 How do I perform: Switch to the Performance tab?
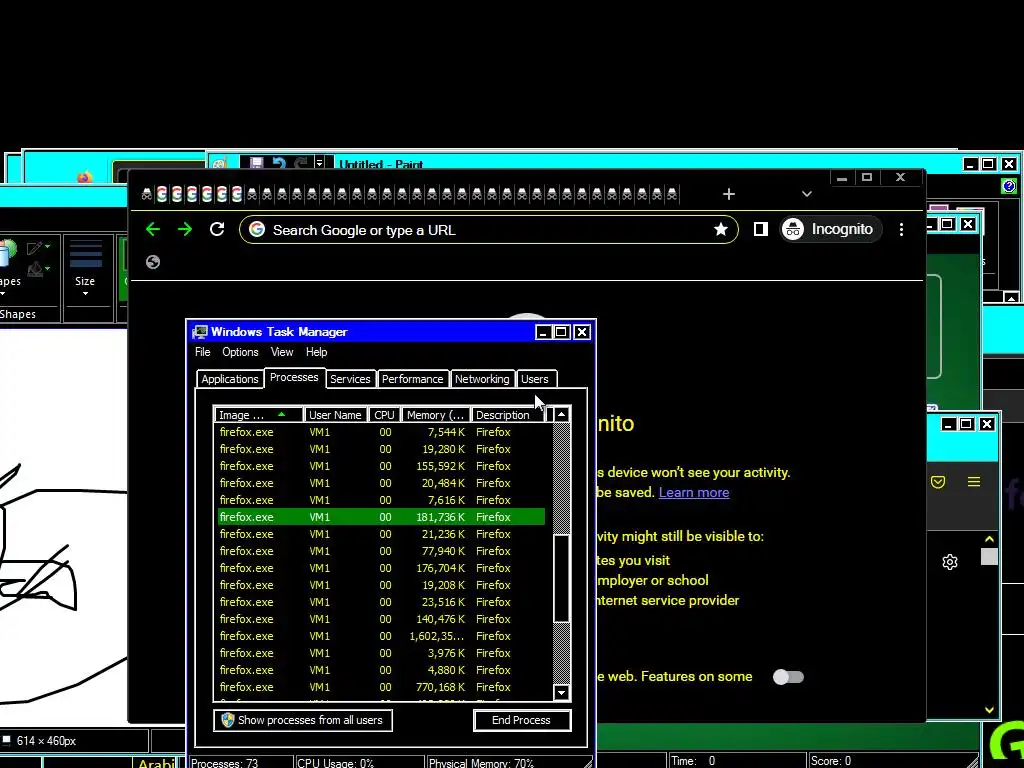pyautogui.click(x=412, y=379)
